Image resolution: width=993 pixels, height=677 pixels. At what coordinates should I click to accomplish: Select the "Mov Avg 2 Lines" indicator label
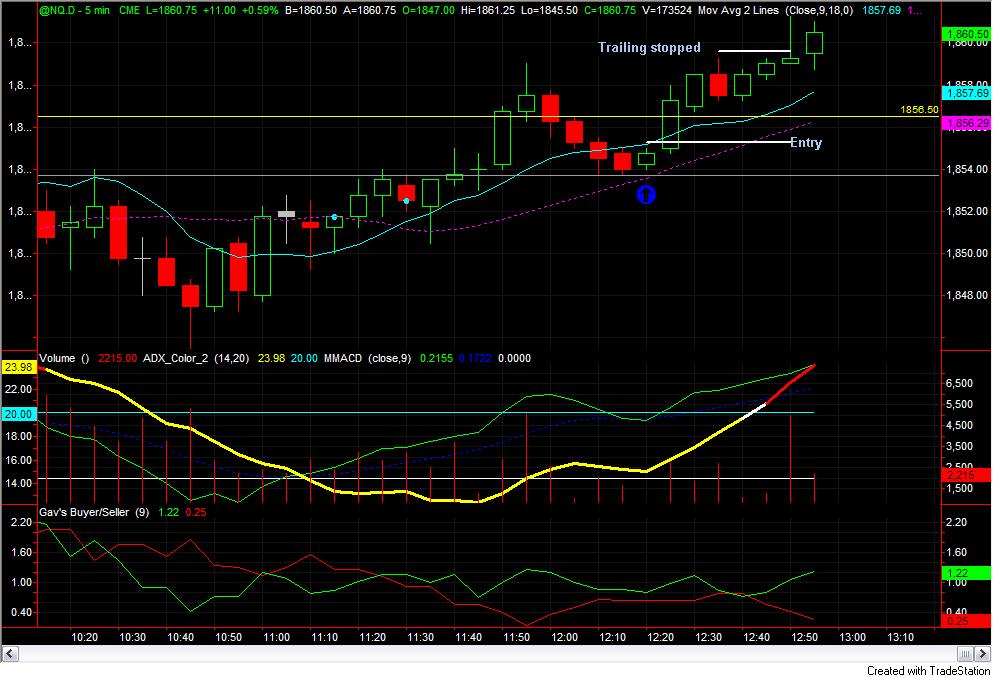[738, 10]
